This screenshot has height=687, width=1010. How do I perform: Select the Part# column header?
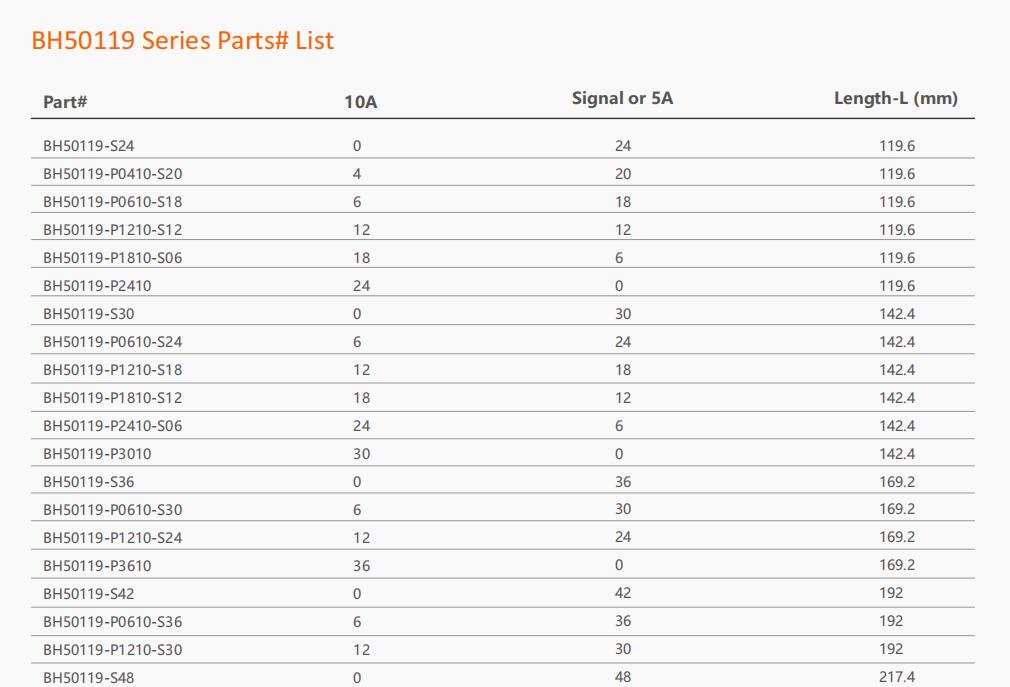coord(65,102)
